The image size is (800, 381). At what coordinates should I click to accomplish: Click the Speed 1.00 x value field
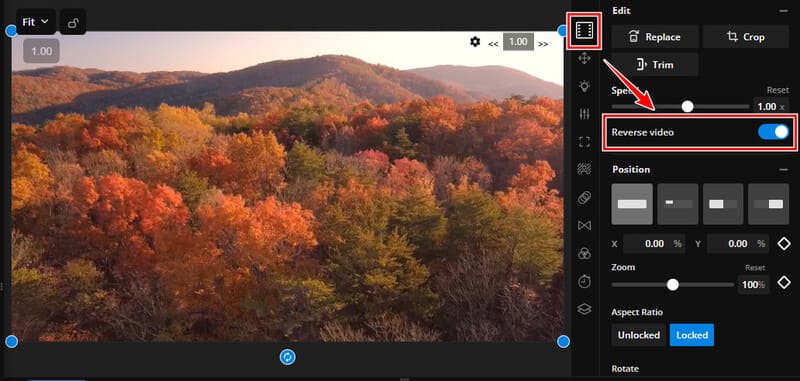pos(771,106)
